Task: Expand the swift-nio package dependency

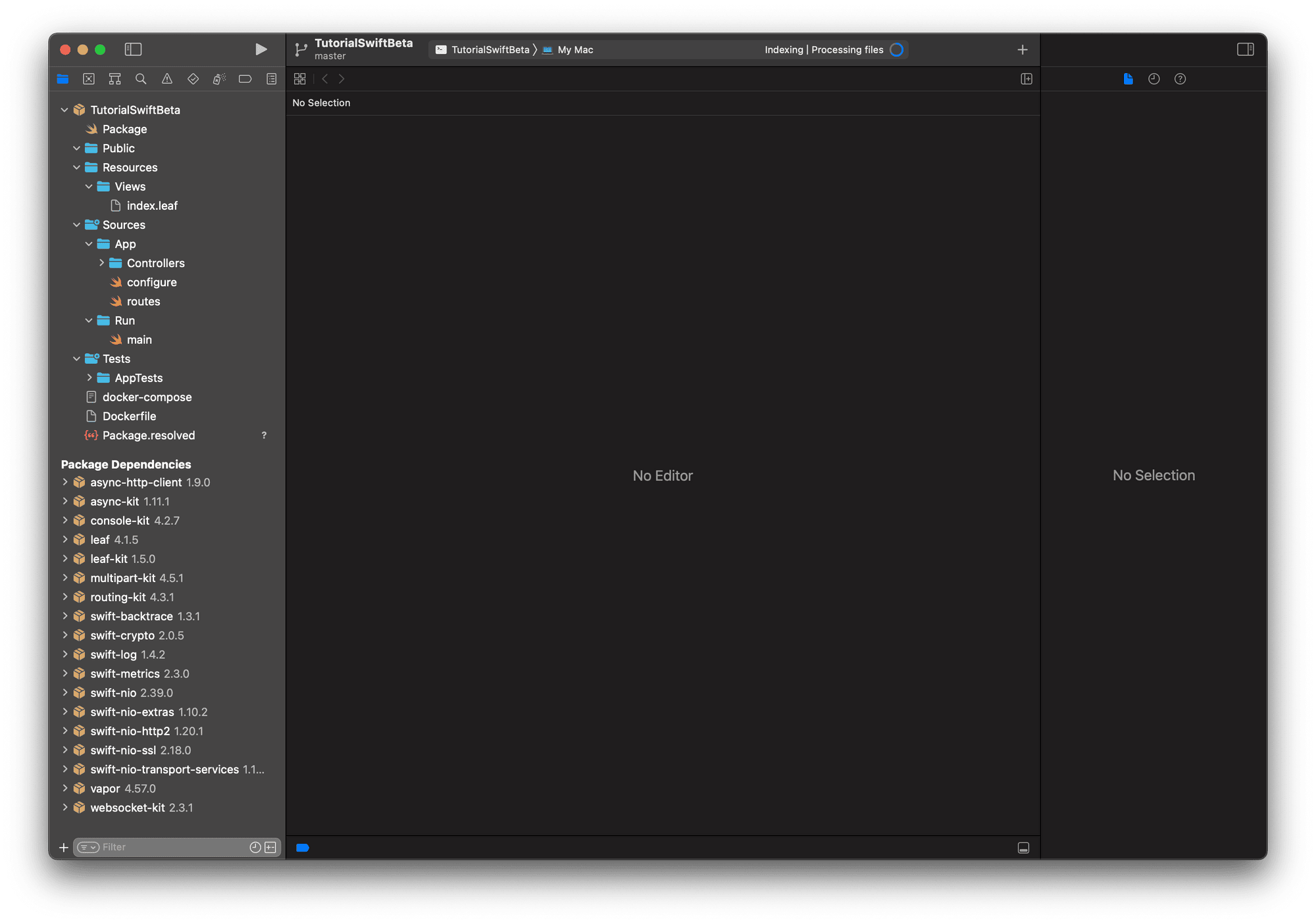Action: [x=67, y=693]
